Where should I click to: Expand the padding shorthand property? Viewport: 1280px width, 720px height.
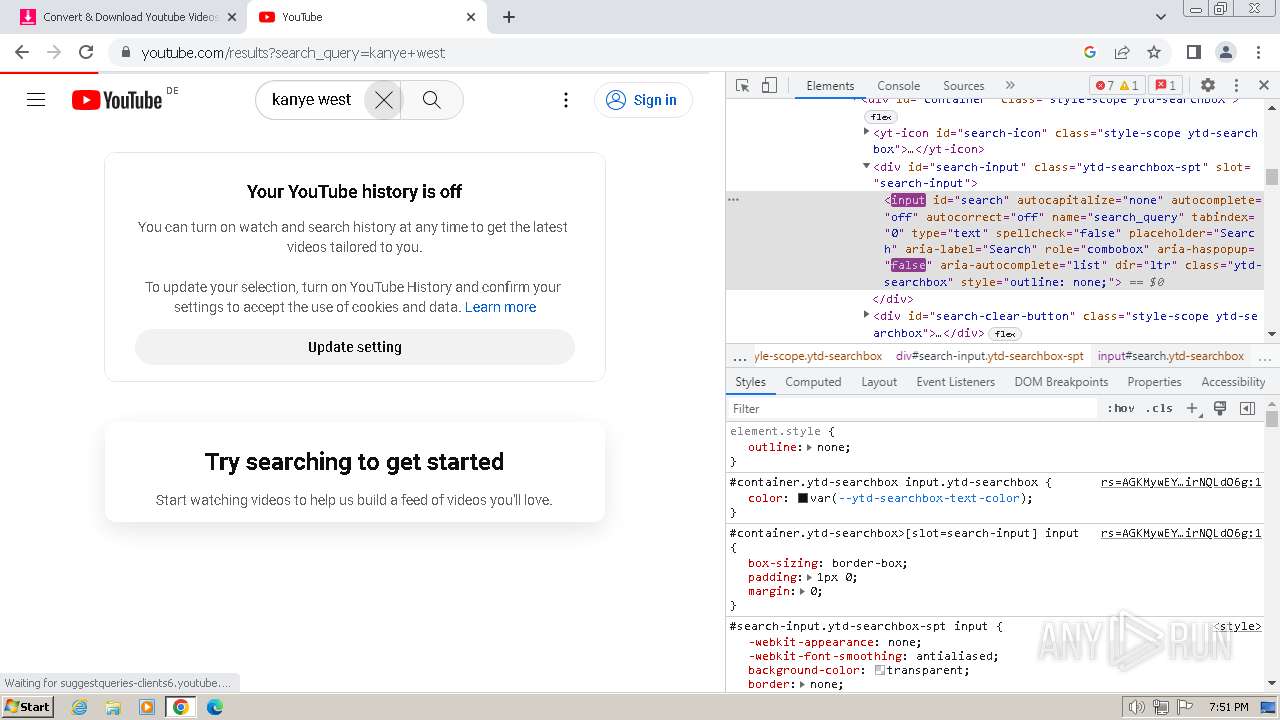[x=810, y=577]
